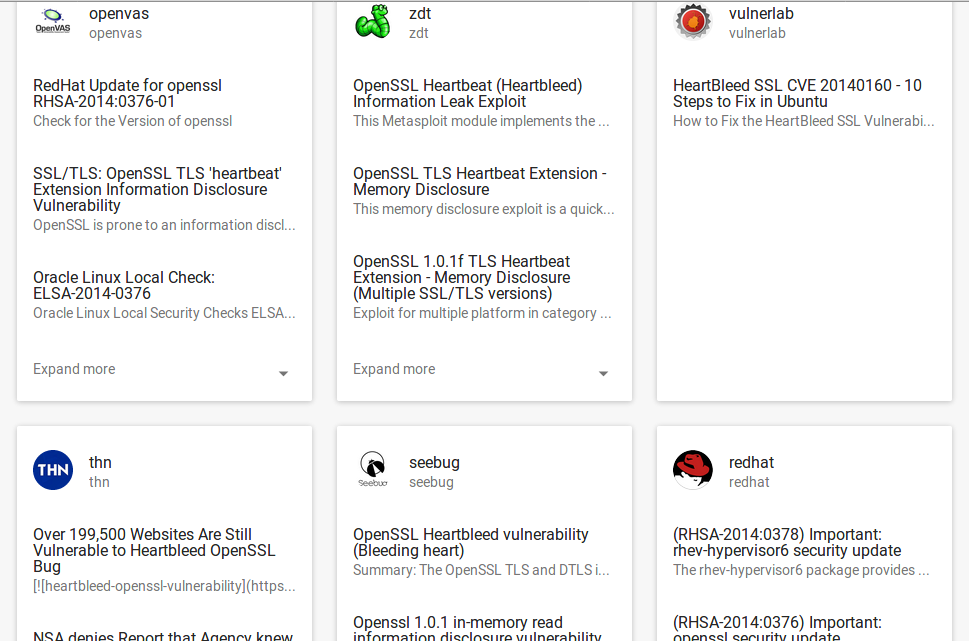Click 'This Metasploit module implements the ...' description

pyautogui.click(x=481, y=121)
